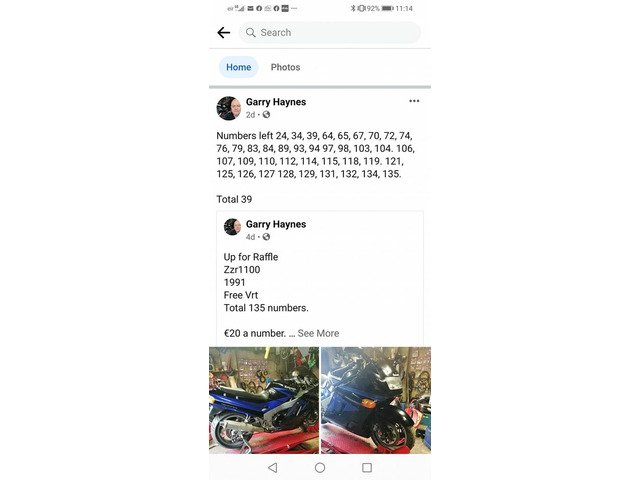Tap the Android home circle button
640x480 pixels.
pos(320,467)
